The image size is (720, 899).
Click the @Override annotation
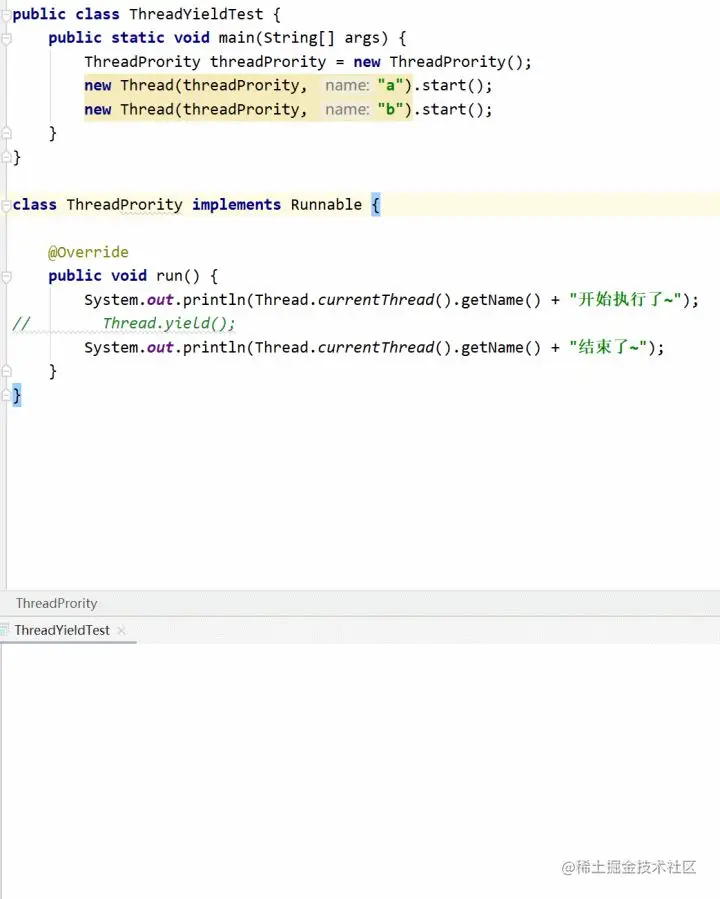88,252
